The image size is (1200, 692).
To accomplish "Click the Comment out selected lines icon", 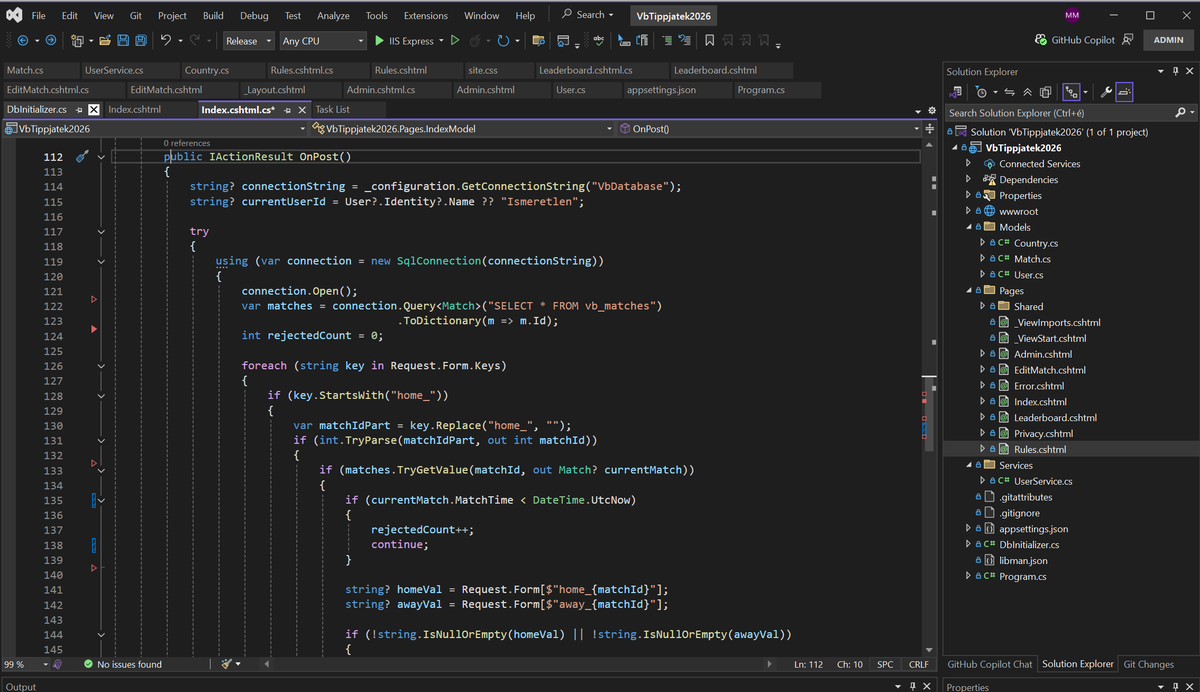I will 667,41.
